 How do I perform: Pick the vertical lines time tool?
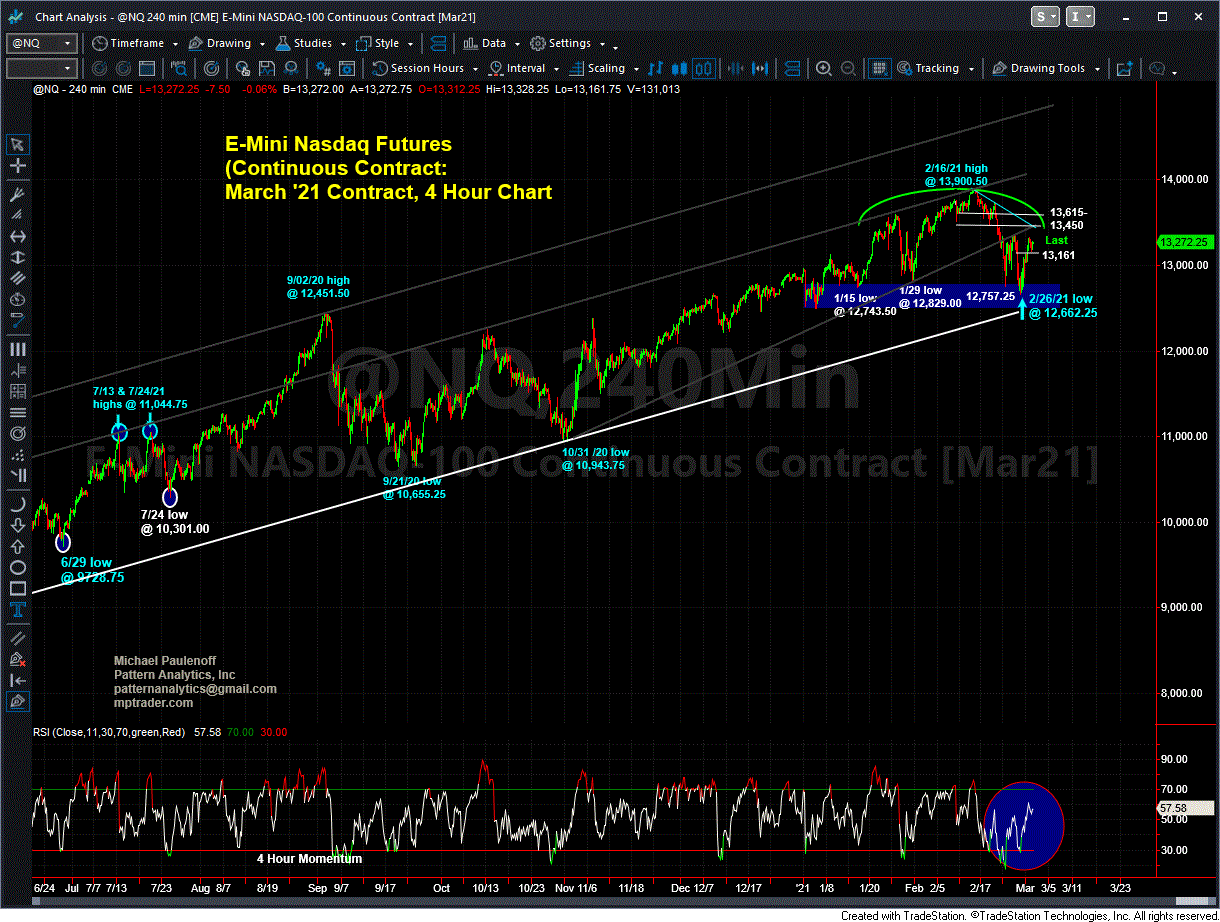(x=17, y=349)
